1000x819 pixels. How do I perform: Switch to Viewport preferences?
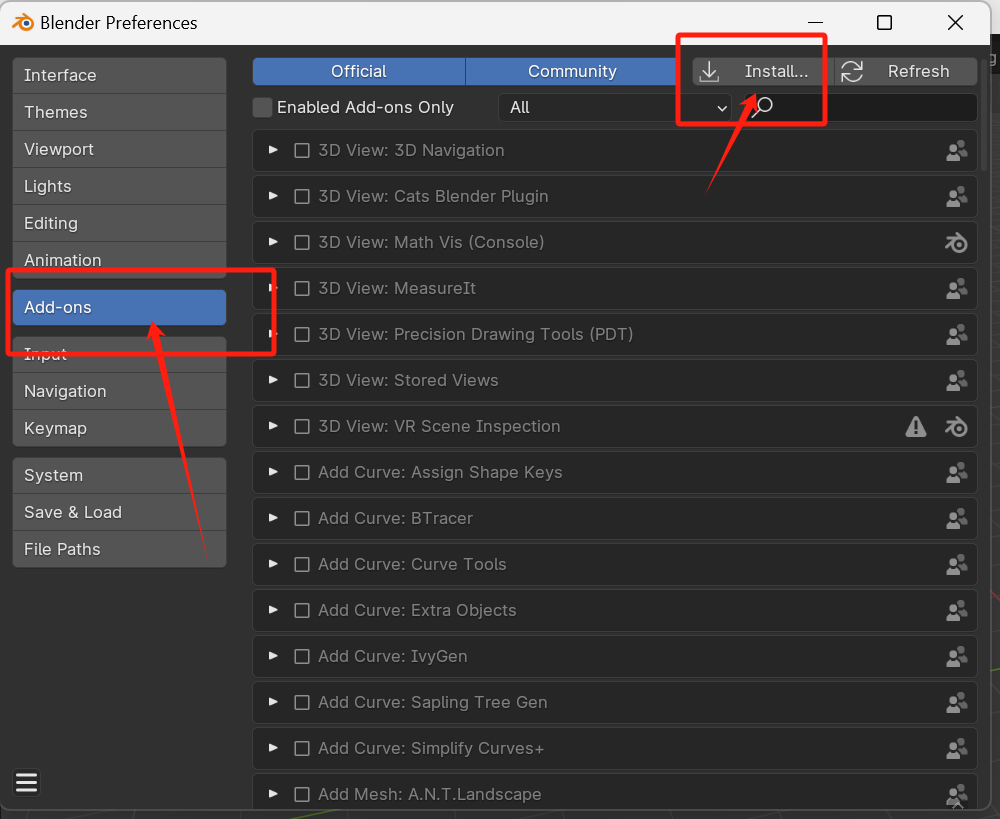click(119, 149)
